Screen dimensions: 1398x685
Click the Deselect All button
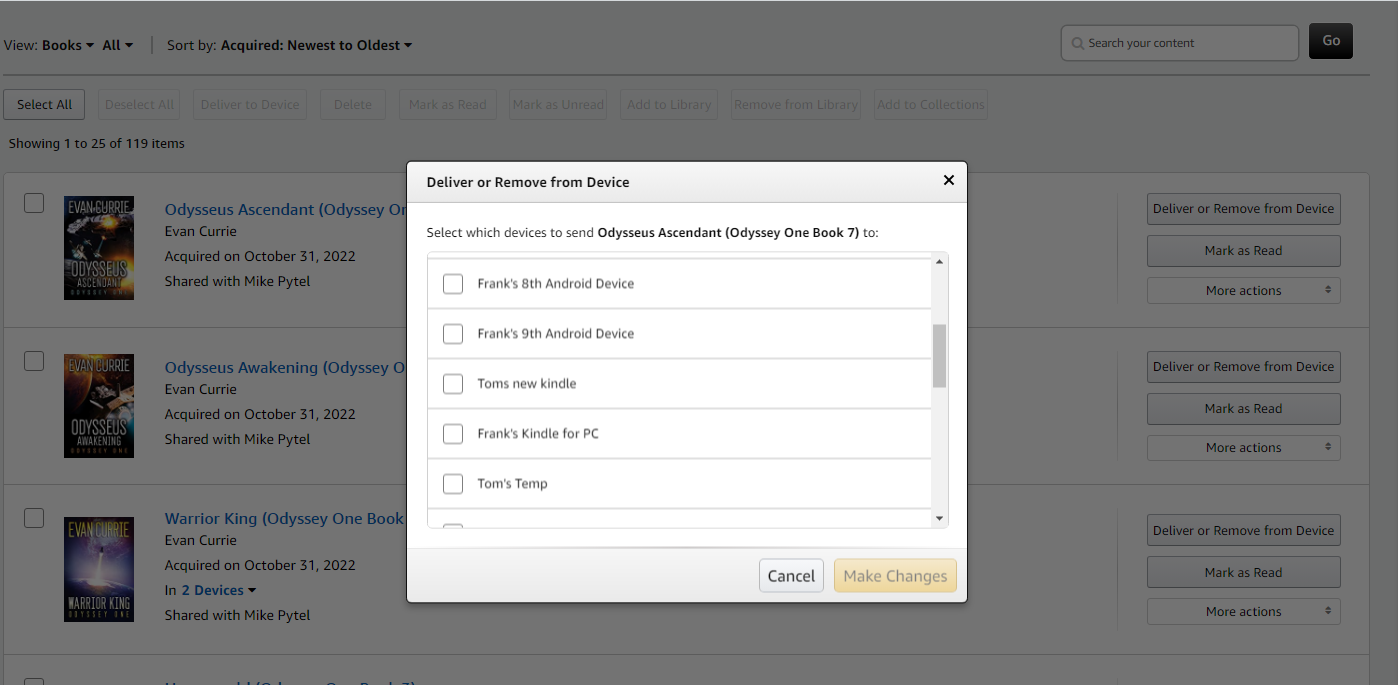point(140,105)
